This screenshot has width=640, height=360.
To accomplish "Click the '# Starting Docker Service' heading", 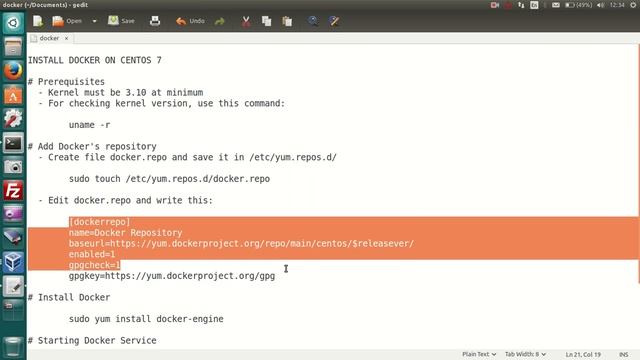I will pyautogui.click(x=92, y=340).
